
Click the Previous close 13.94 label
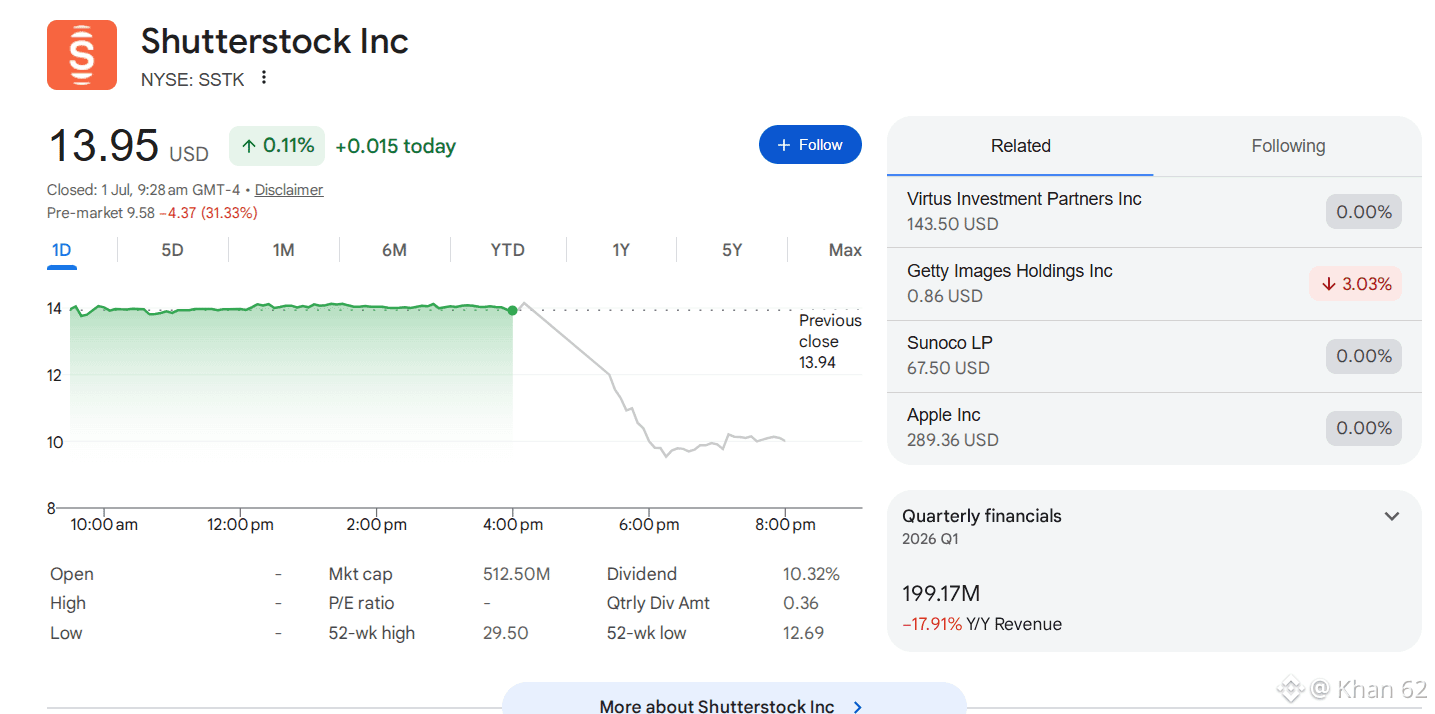point(830,342)
